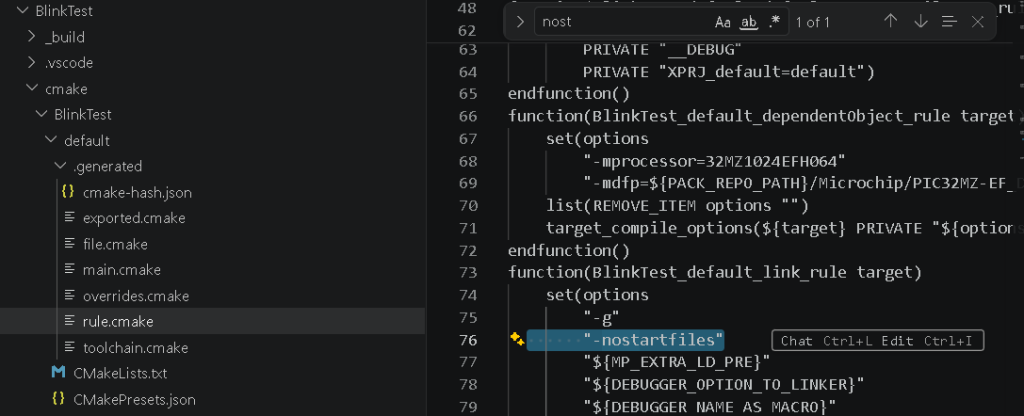Click 'PRIVATE "__DEBUG"' on line 63

click(x=663, y=50)
